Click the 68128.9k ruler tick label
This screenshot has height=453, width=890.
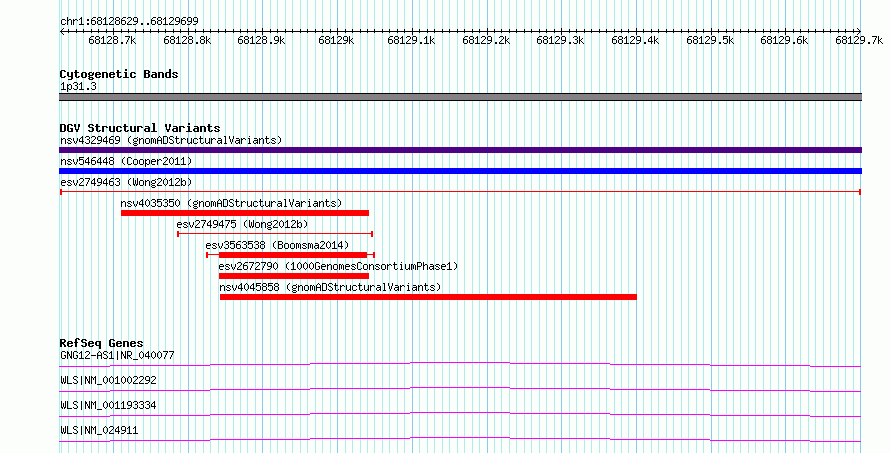pyautogui.click(x=262, y=41)
